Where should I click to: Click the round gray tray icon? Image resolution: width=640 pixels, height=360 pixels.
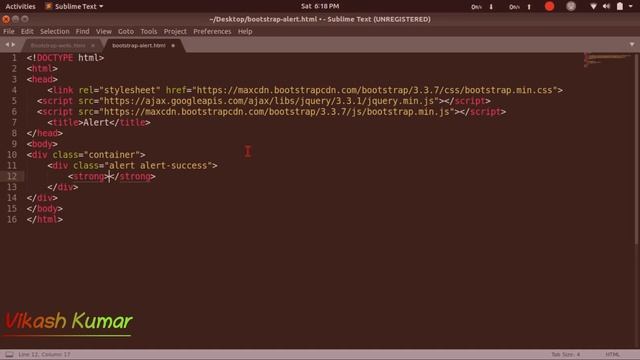coord(571,6)
